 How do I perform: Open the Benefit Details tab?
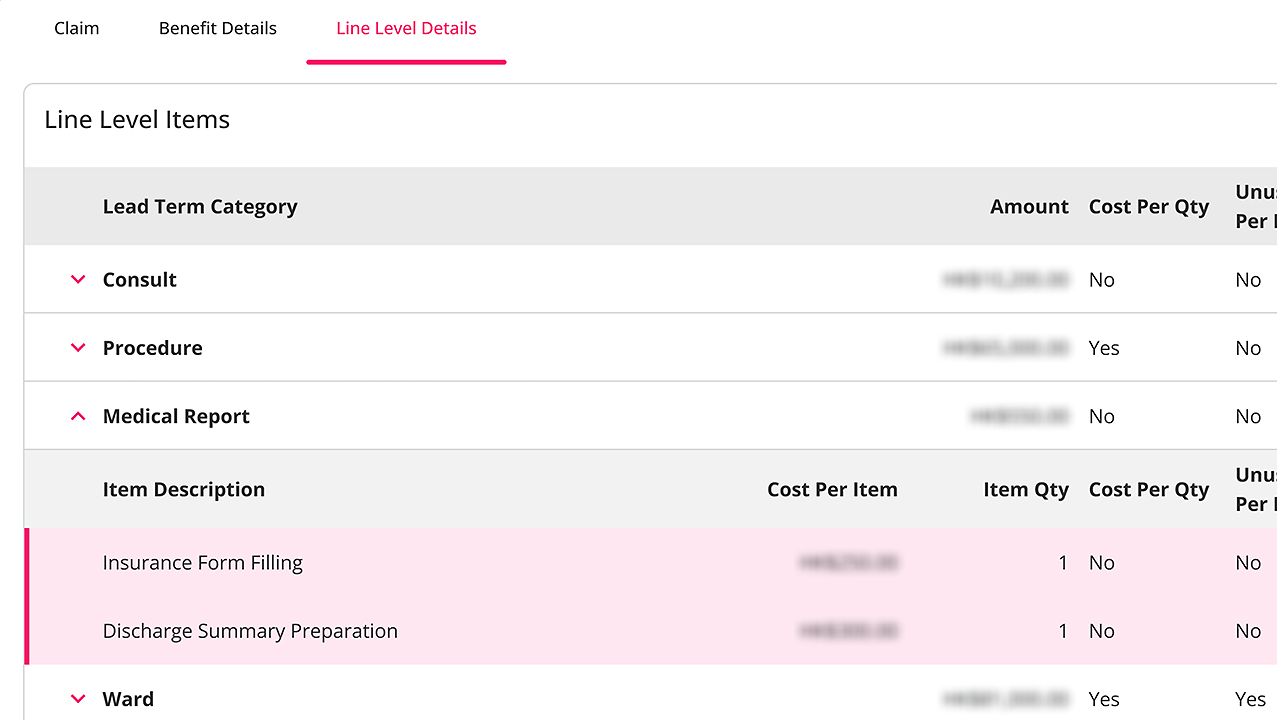point(218,28)
